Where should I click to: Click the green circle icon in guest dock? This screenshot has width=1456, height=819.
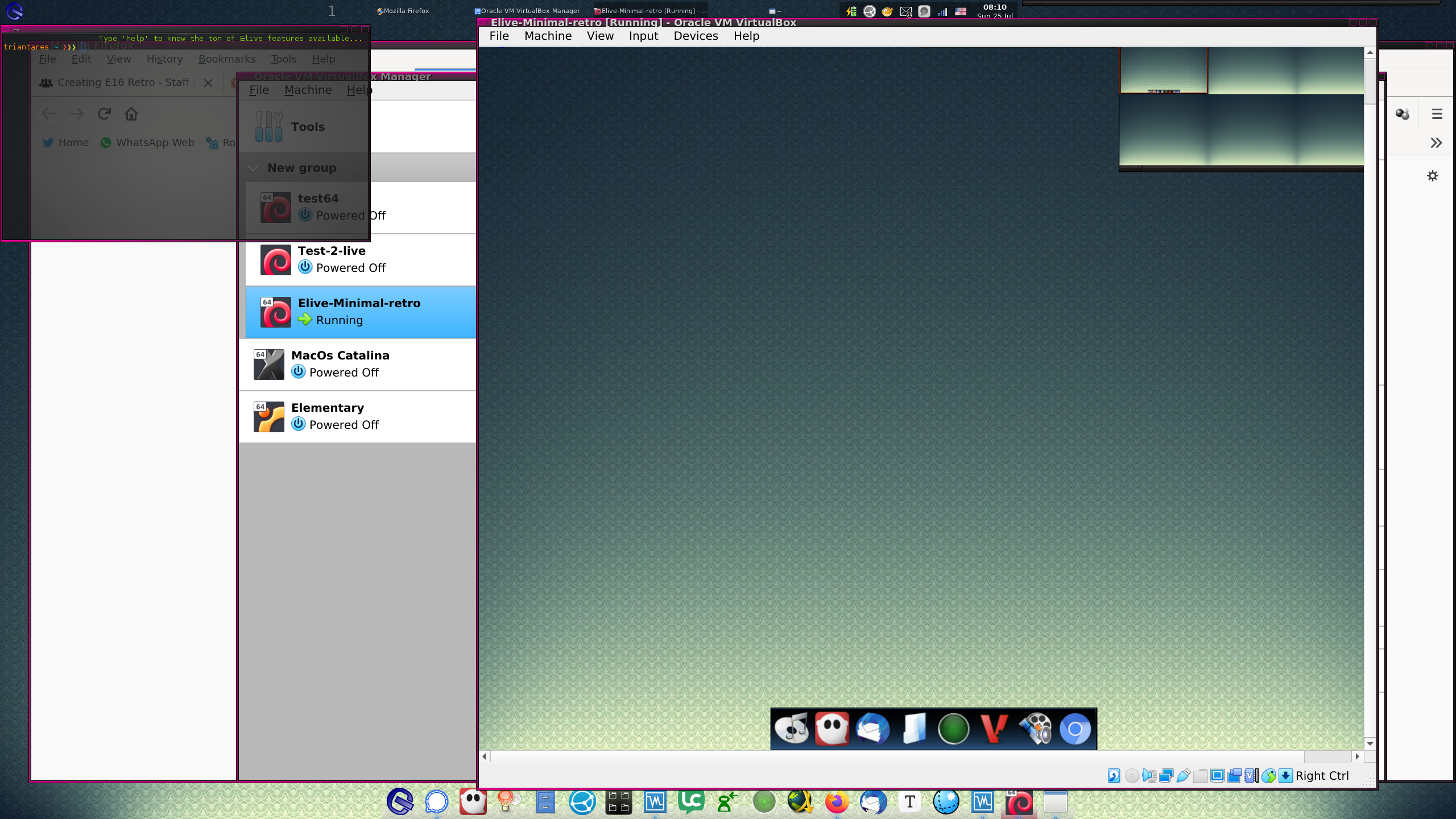(x=954, y=729)
